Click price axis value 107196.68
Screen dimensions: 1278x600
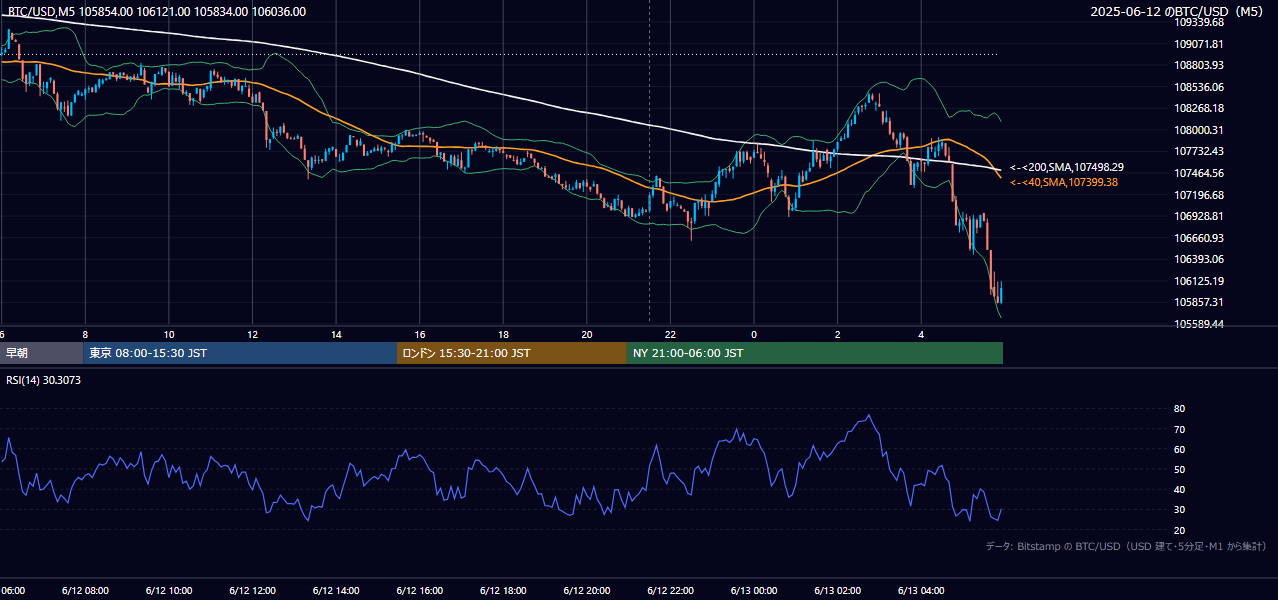(1199, 195)
